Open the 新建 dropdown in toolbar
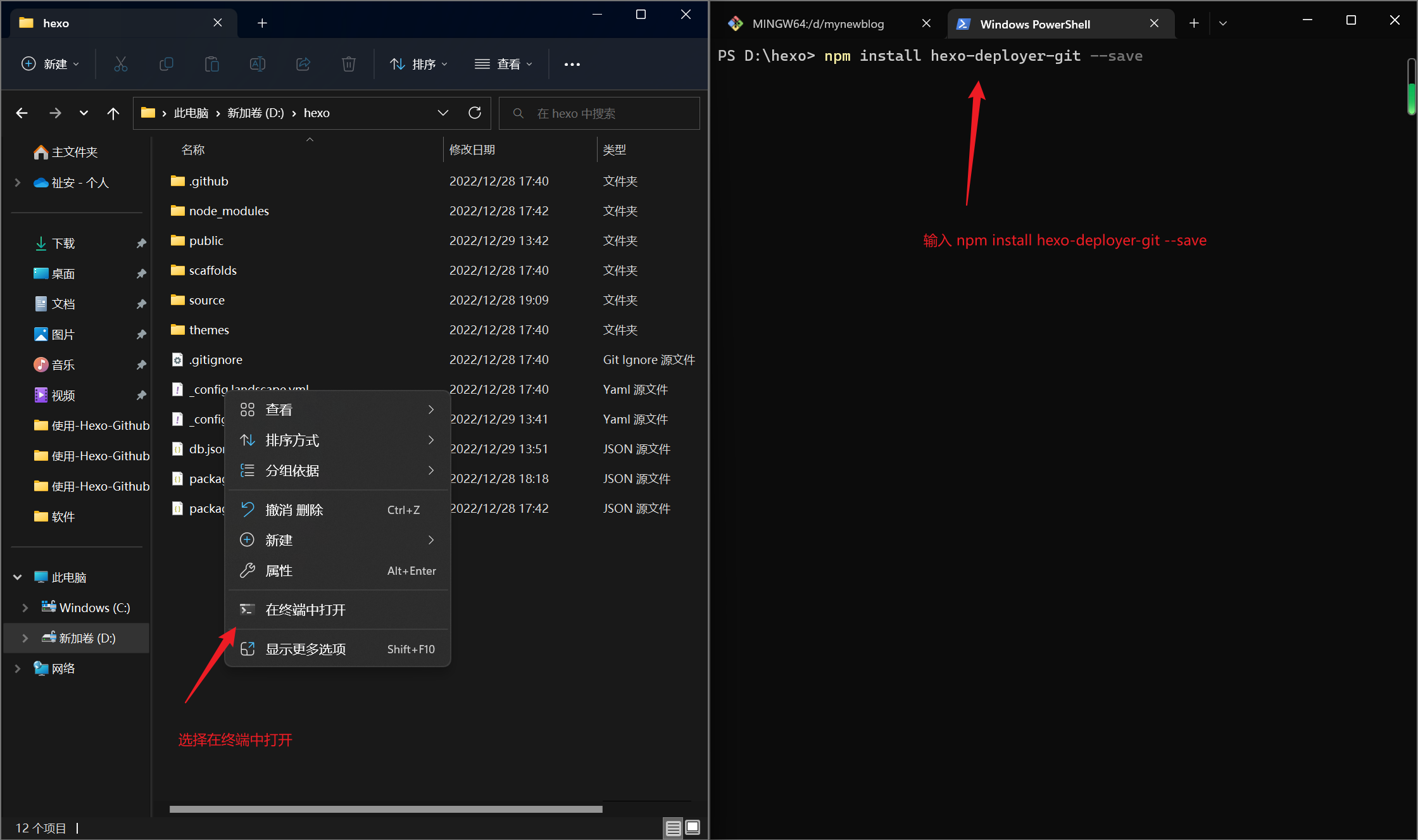This screenshot has height=840, width=1418. pyautogui.click(x=51, y=64)
